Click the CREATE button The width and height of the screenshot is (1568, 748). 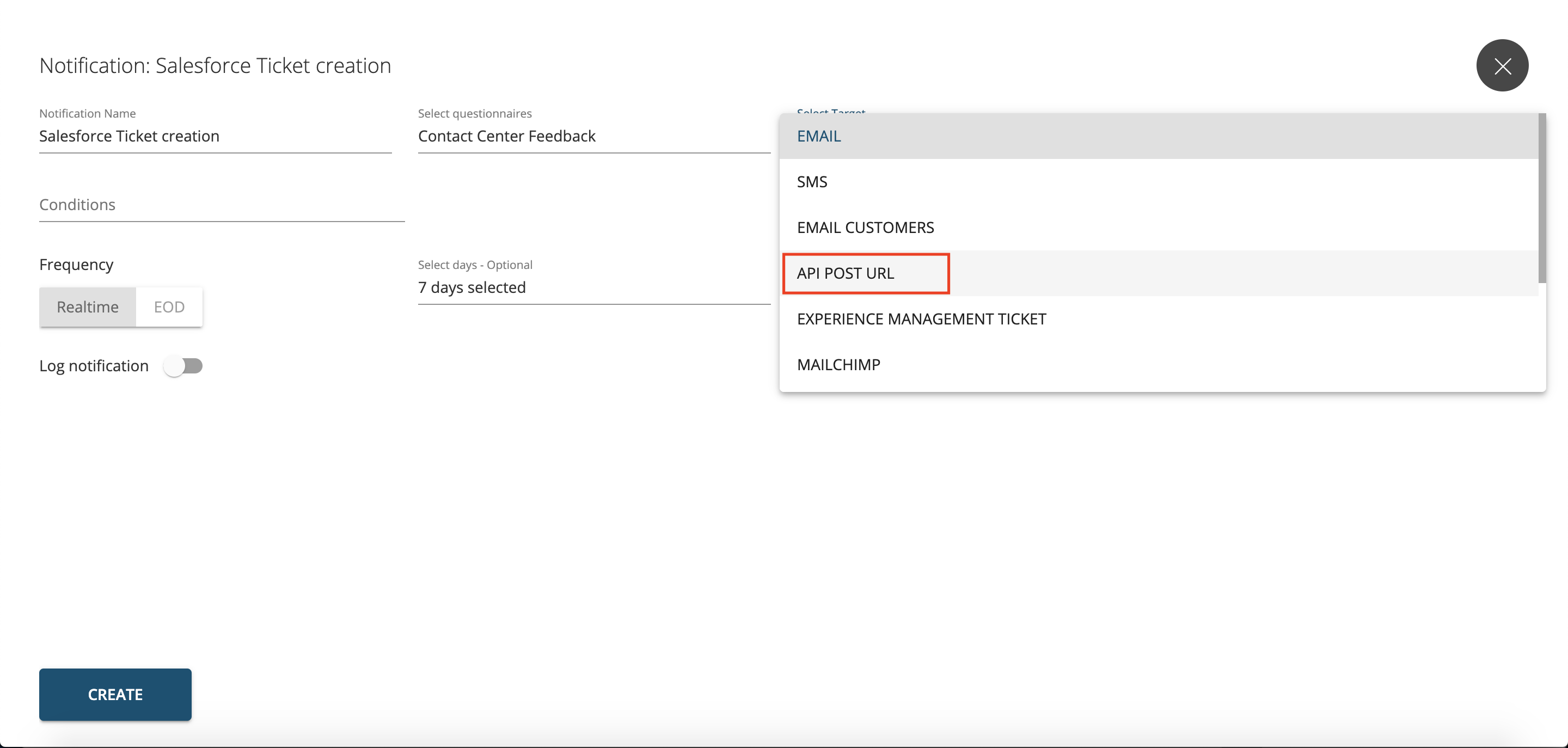click(115, 695)
